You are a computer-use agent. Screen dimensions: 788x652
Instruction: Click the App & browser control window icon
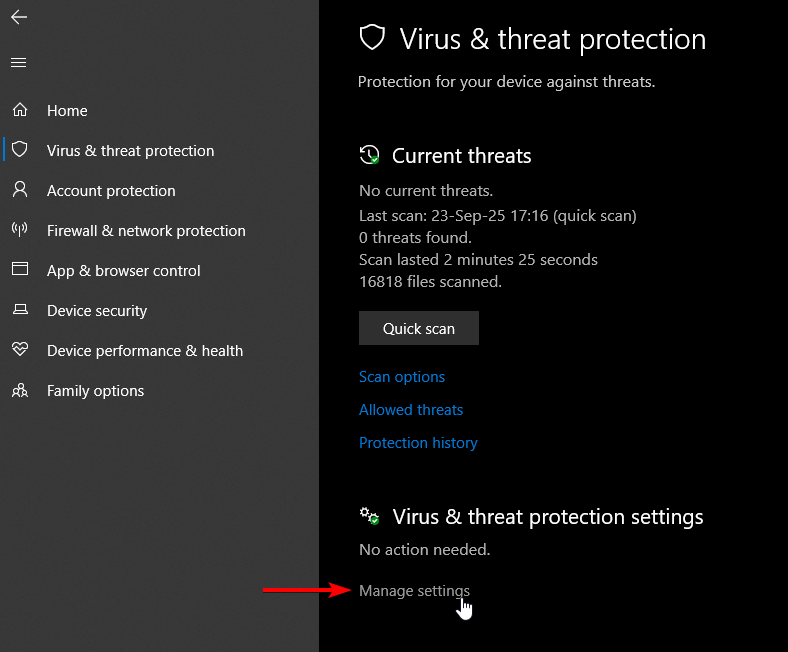coord(20,270)
